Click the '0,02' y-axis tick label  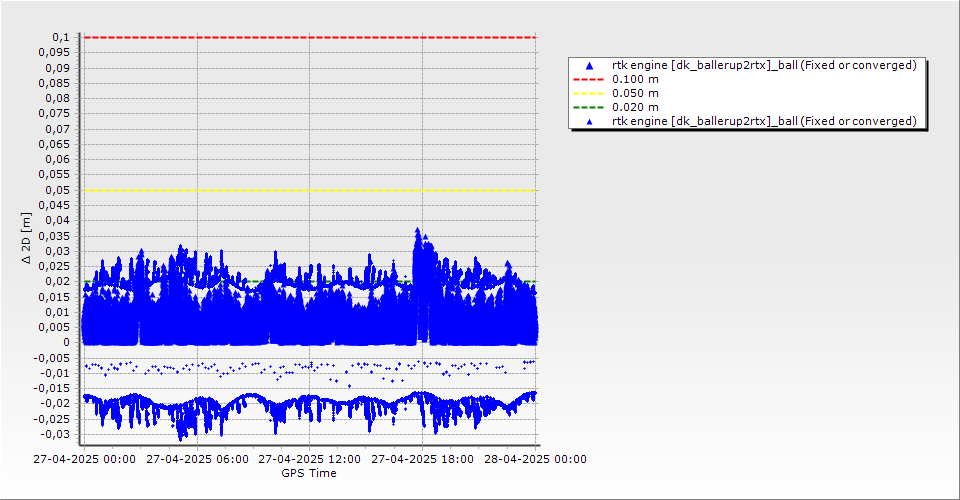(58, 282)
